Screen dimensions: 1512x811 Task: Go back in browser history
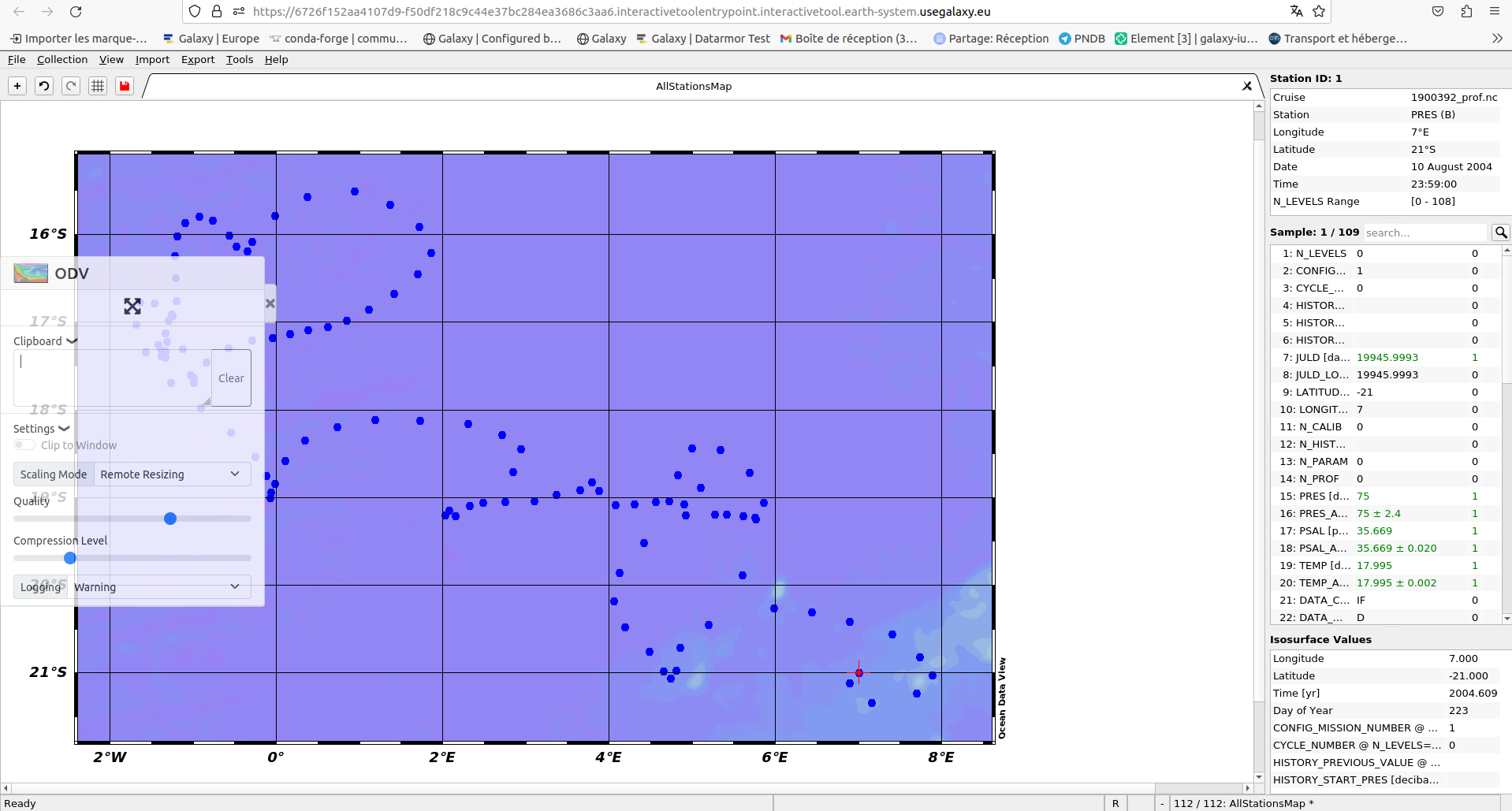[19, 12]
